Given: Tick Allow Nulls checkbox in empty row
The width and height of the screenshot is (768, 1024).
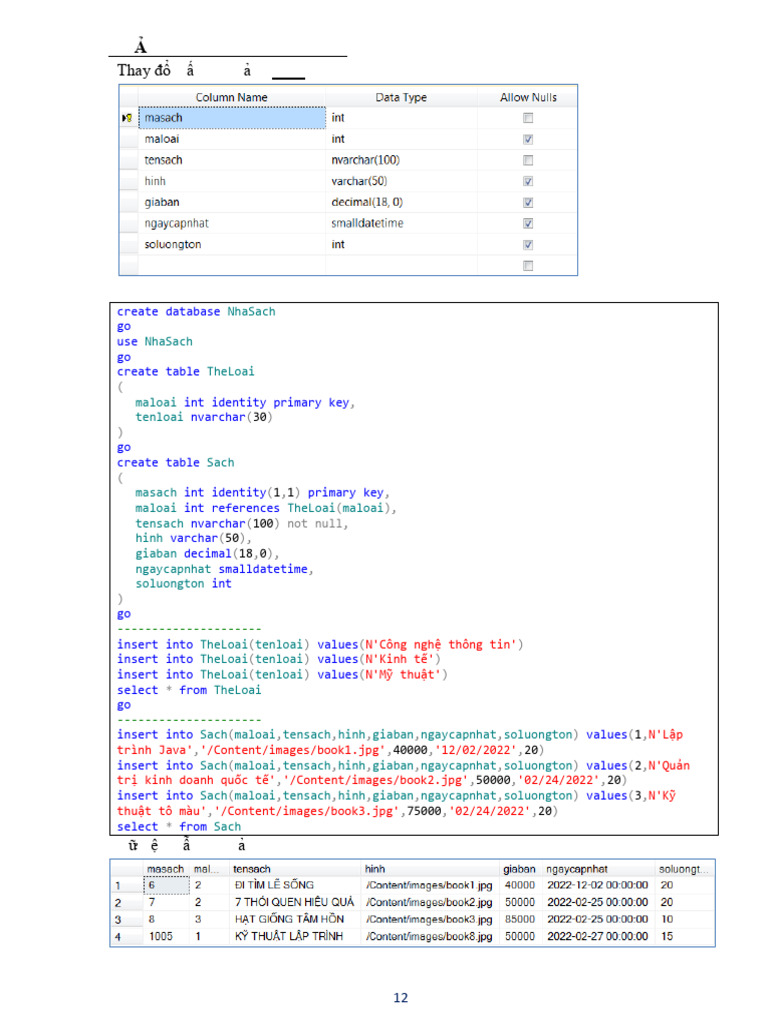Looking at the screenshot, I should 528,266.
